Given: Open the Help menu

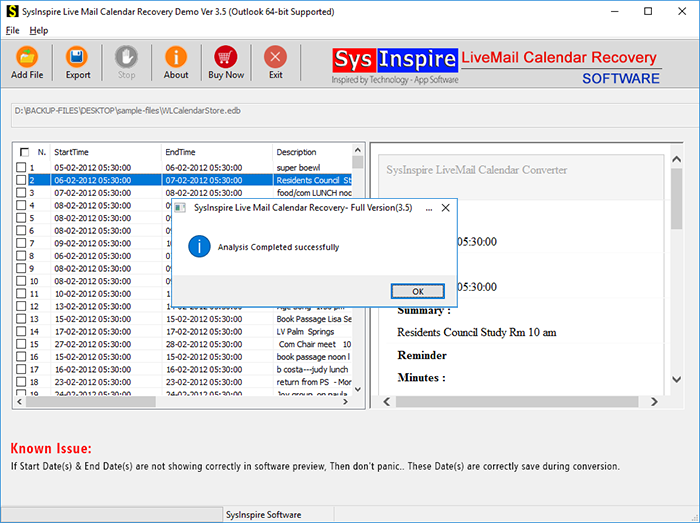Looking at the screenshot, I should click(x=39, y=30).
